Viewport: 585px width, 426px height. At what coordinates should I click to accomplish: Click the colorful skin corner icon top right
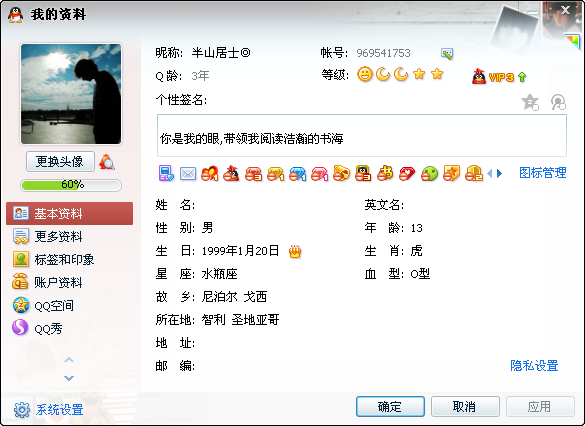coord(573,41)
